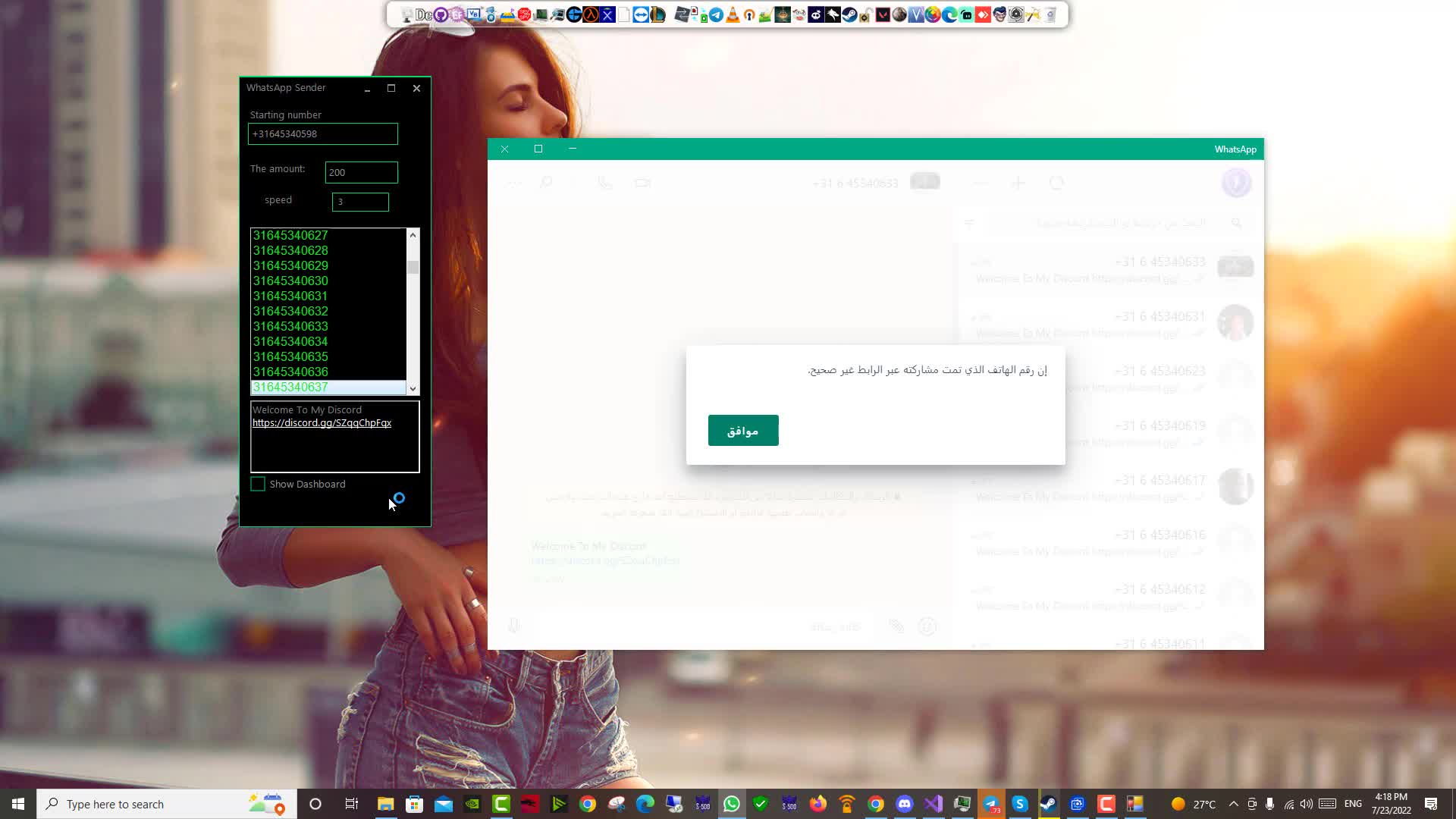The image size is (1456, 819).
Task: Click the green موافق OK button
Action: 742,431
